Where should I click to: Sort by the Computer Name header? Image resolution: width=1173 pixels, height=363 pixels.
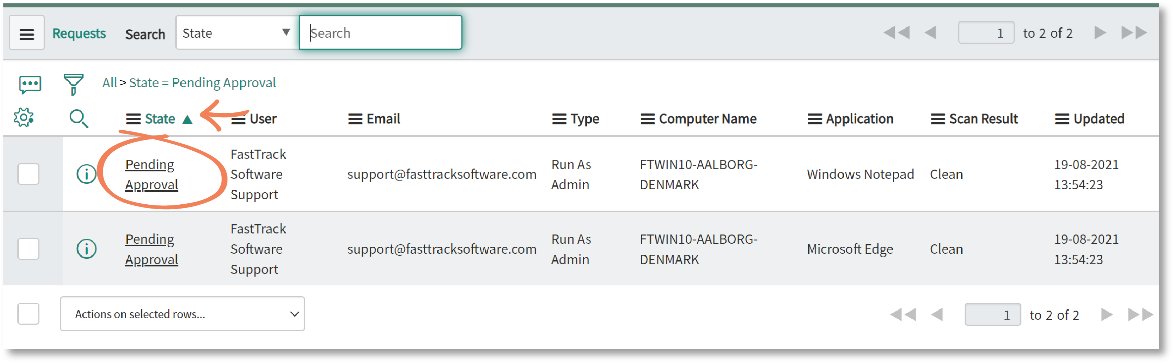(x=708, y=119)
